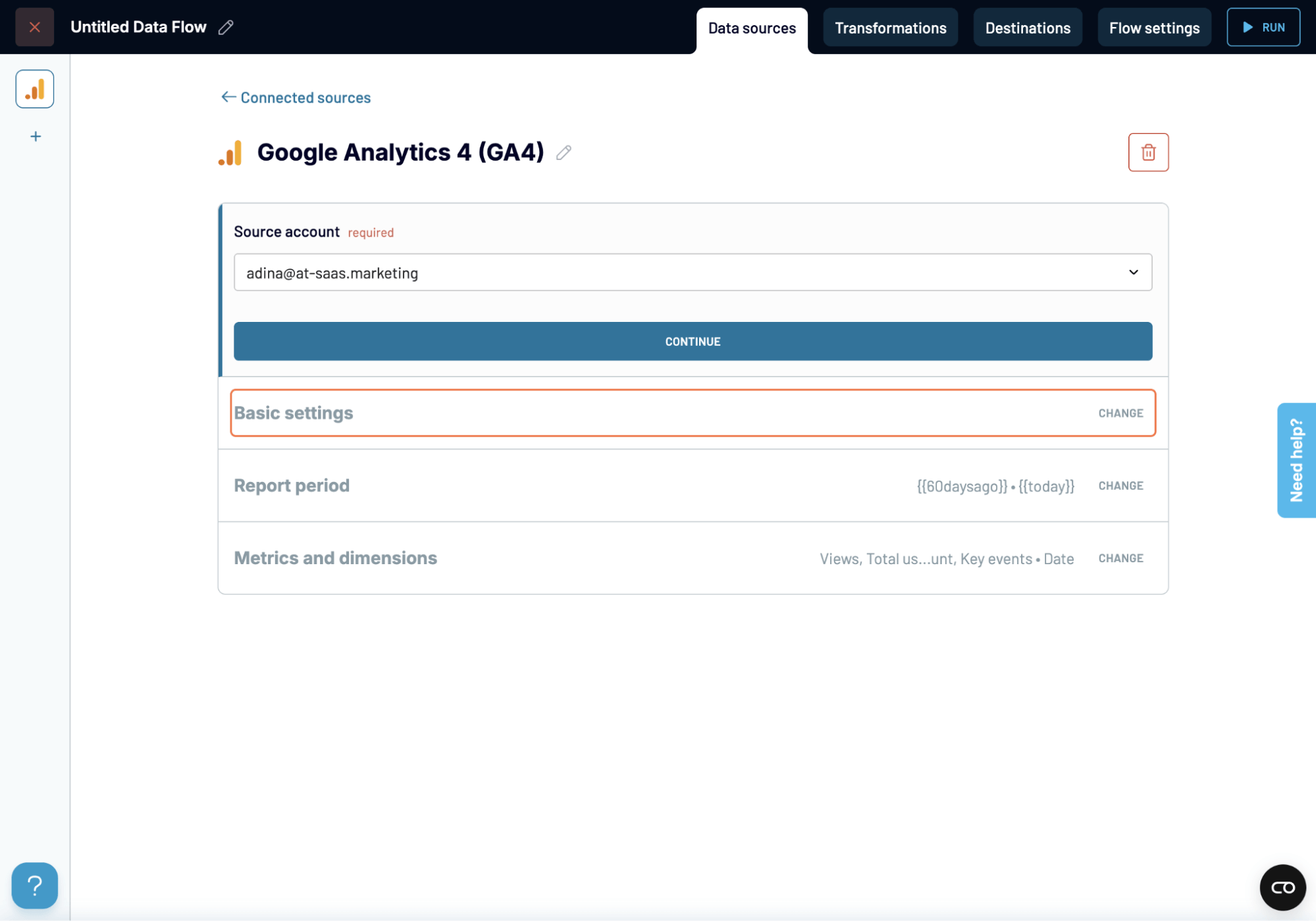Change Metrics and dimensions selection
This screenshot has width=1316, height=921.
pos(1120,558)
